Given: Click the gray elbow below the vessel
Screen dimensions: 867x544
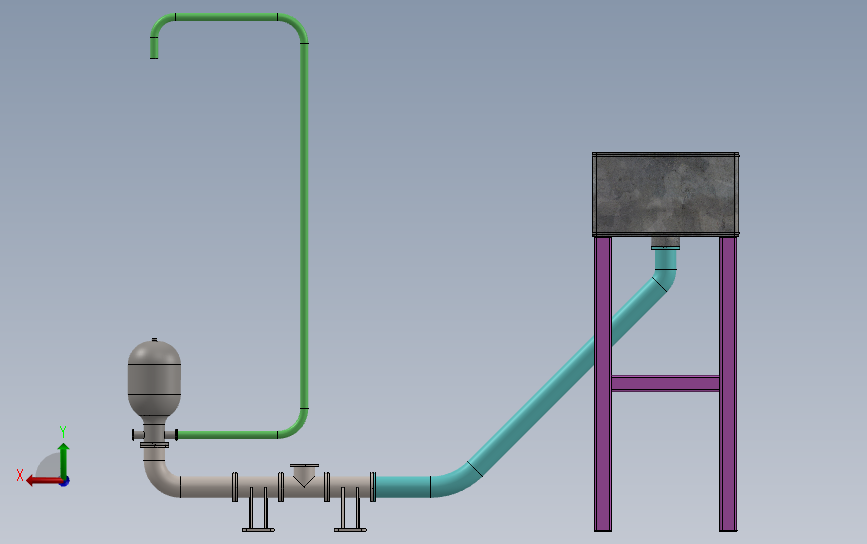Looking at the screenshot, I should tap(160, 479).
